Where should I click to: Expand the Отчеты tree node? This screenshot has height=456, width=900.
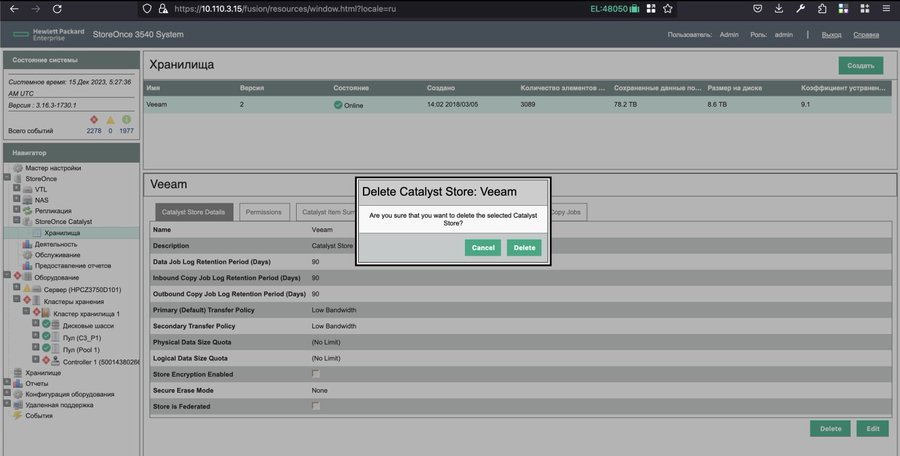tap(7, 382)
